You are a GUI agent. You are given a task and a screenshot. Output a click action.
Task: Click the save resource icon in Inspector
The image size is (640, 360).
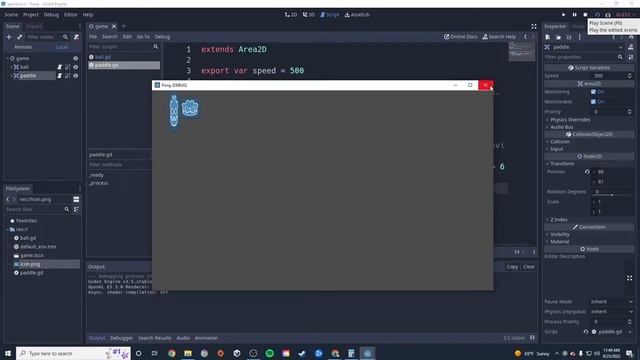click(569, 37)
